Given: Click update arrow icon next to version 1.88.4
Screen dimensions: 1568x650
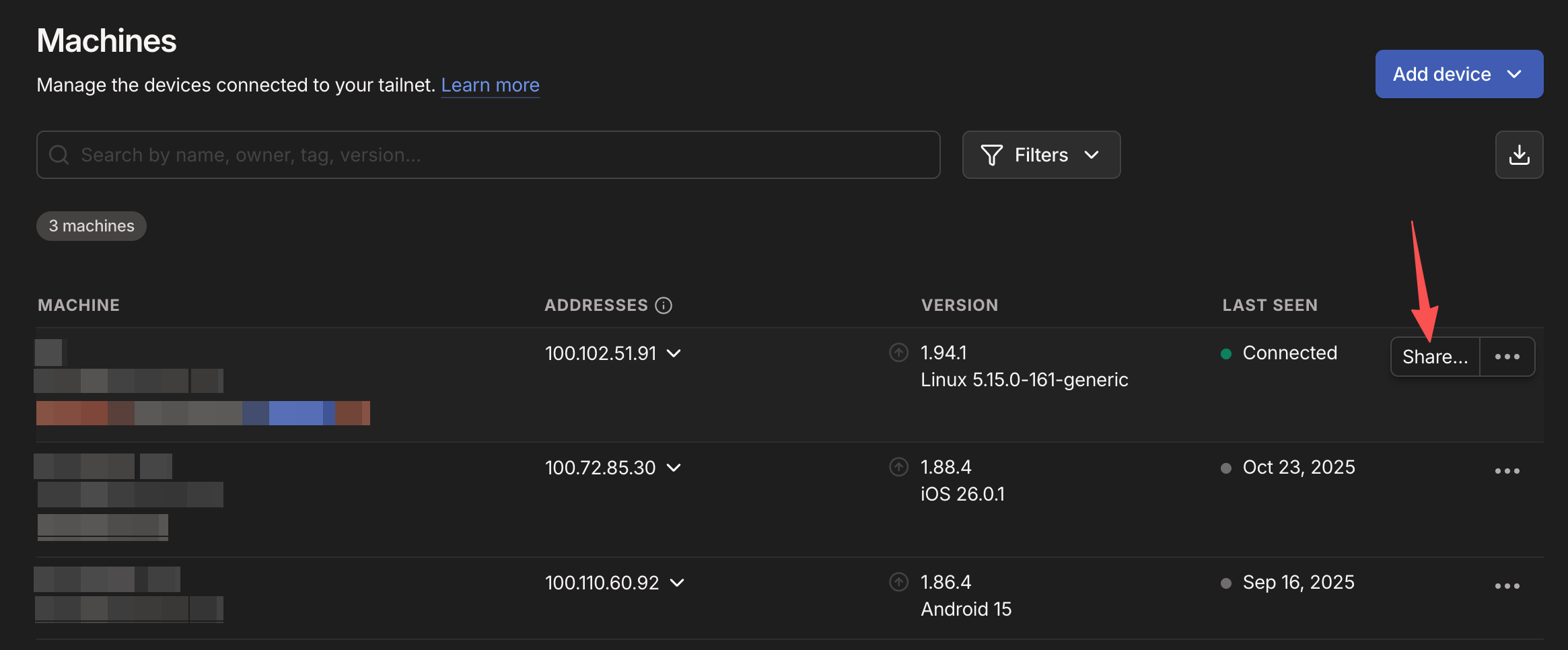Looking at the screenshot, I should 898,467.
